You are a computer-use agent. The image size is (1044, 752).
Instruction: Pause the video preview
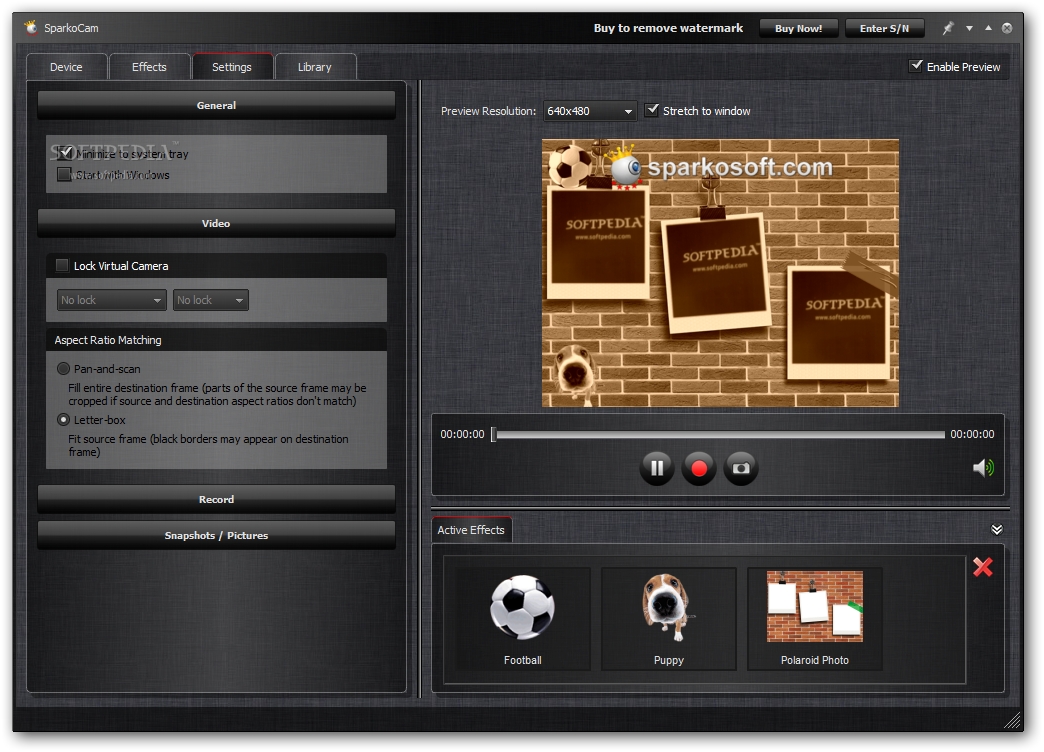click(x=656, y=468)
